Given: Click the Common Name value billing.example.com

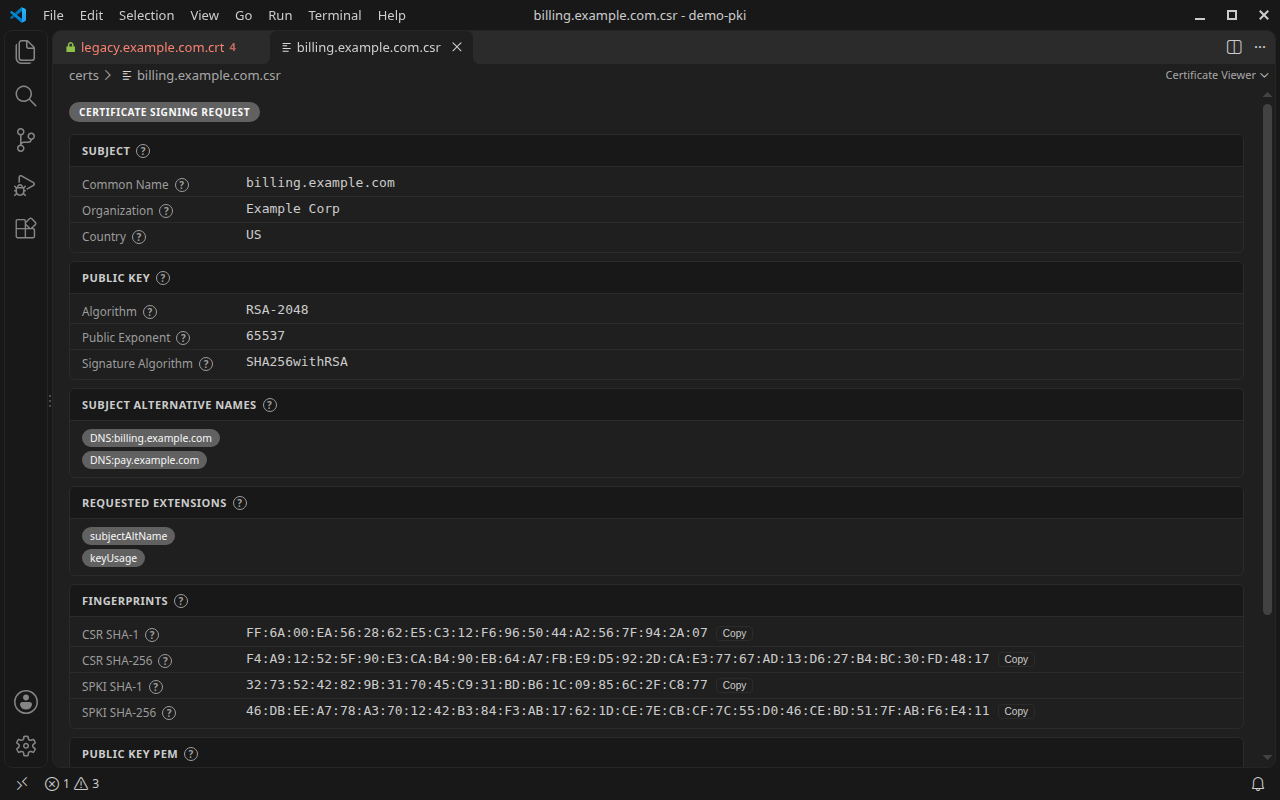Looking at the screenshot, I should click(x=321, y=183).
